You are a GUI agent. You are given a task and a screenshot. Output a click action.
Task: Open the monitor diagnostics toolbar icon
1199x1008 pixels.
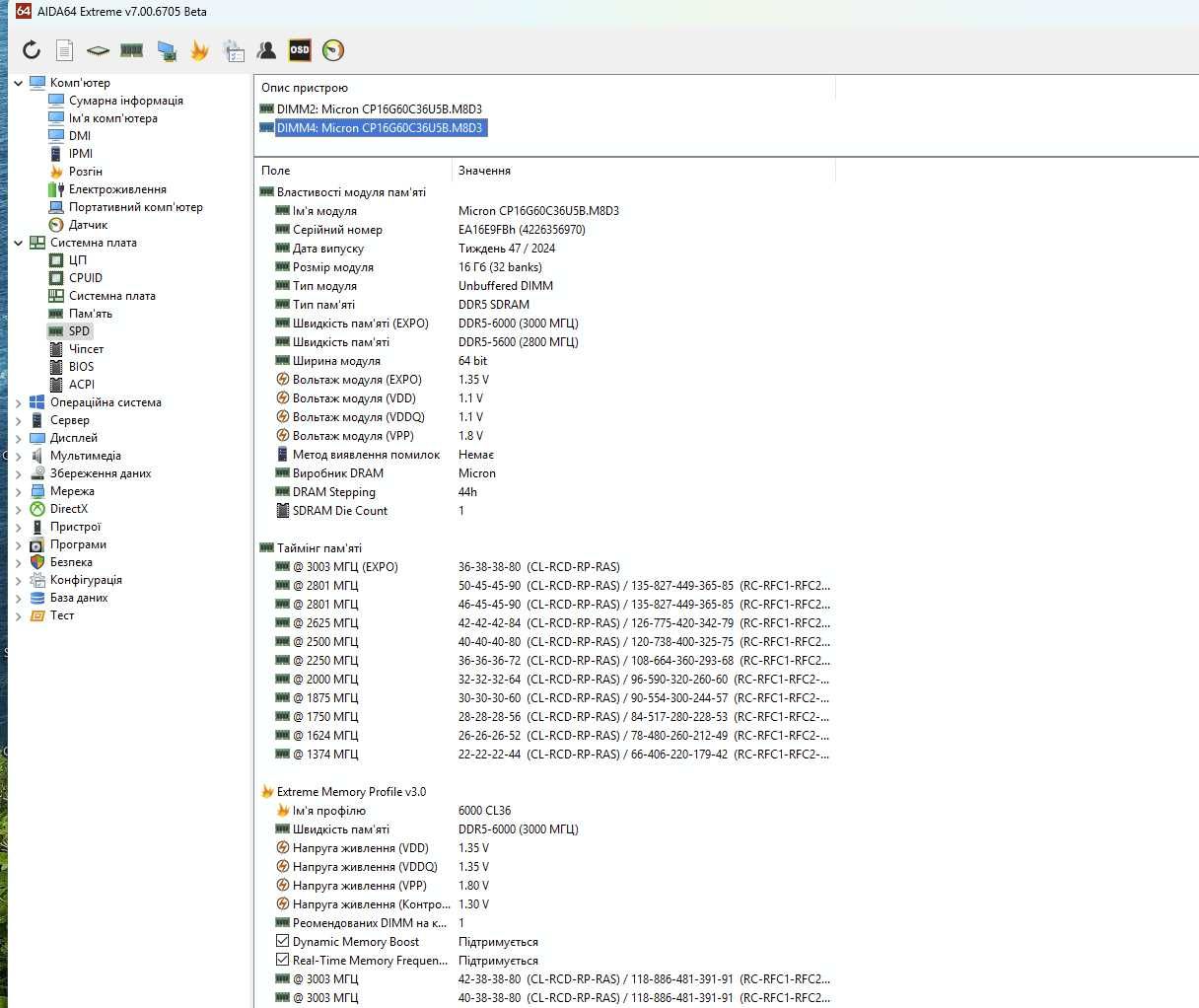166,50
